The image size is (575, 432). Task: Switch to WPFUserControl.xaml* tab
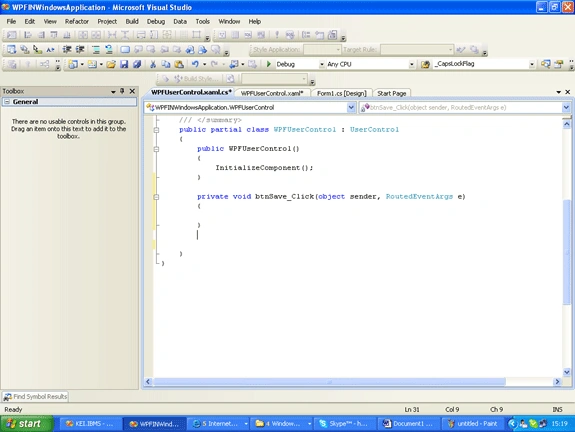272,93
